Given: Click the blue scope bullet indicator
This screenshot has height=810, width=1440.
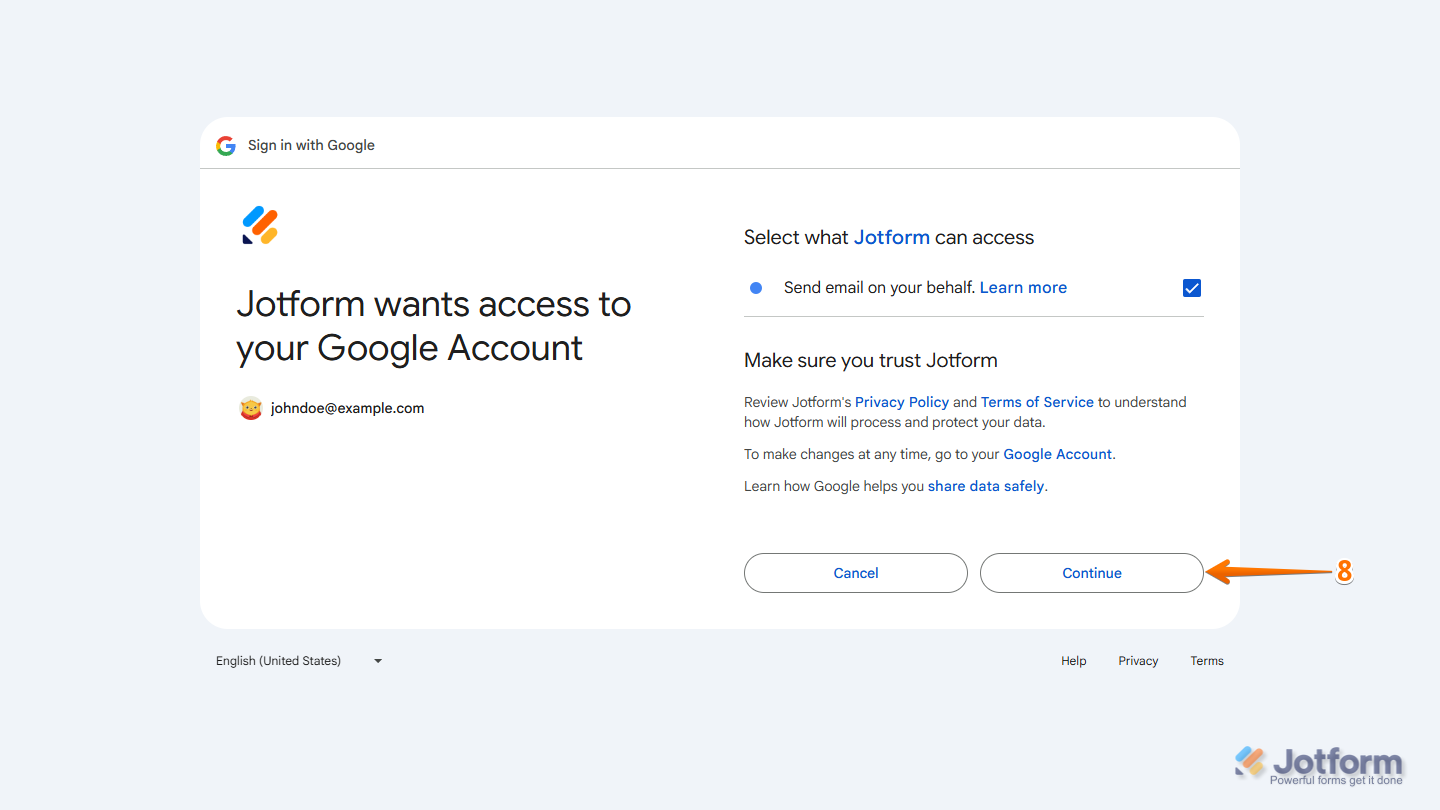Looking at the screenshot, I should [x=756, y=287].
